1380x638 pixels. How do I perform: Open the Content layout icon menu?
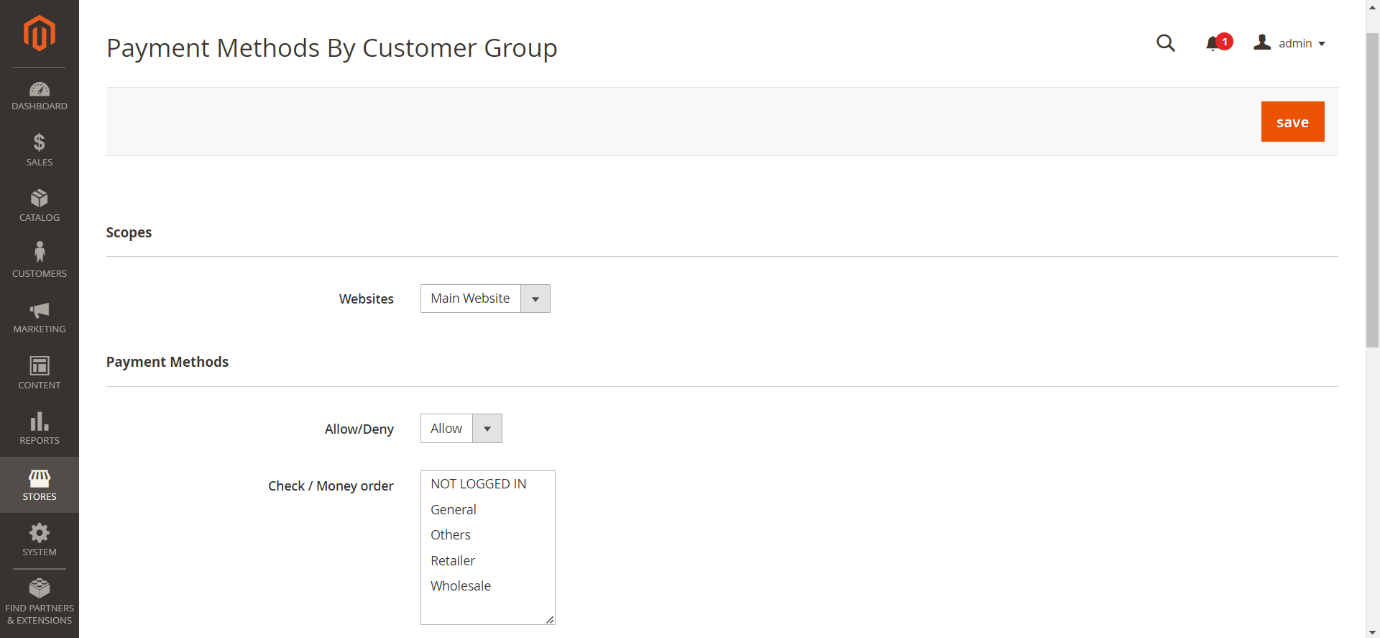tap(39, 373)
